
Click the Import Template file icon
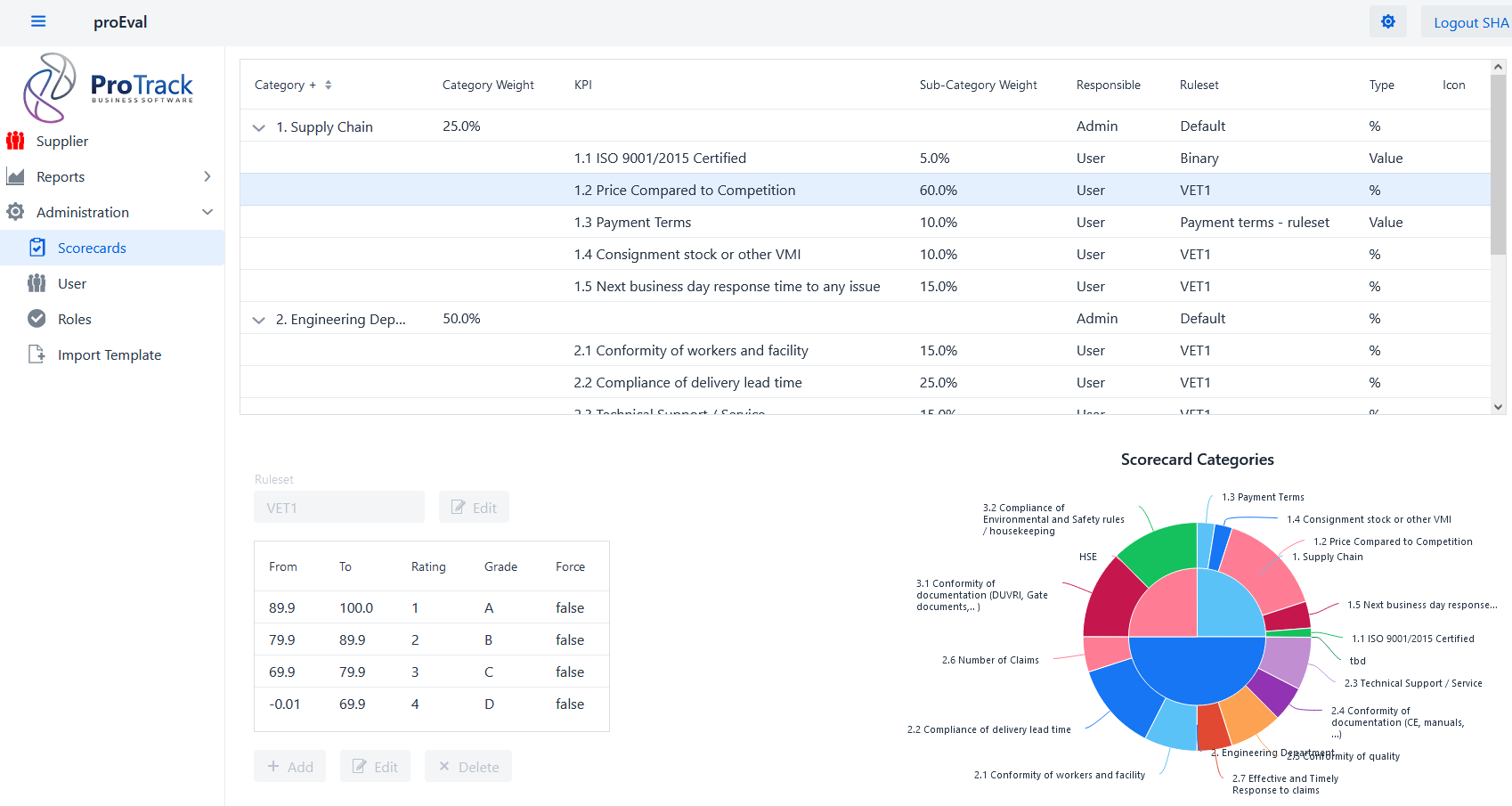37,354
